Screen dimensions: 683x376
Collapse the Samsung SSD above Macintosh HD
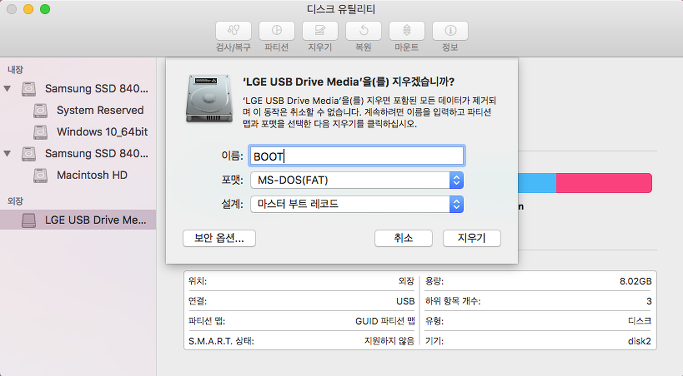point(7,153)
